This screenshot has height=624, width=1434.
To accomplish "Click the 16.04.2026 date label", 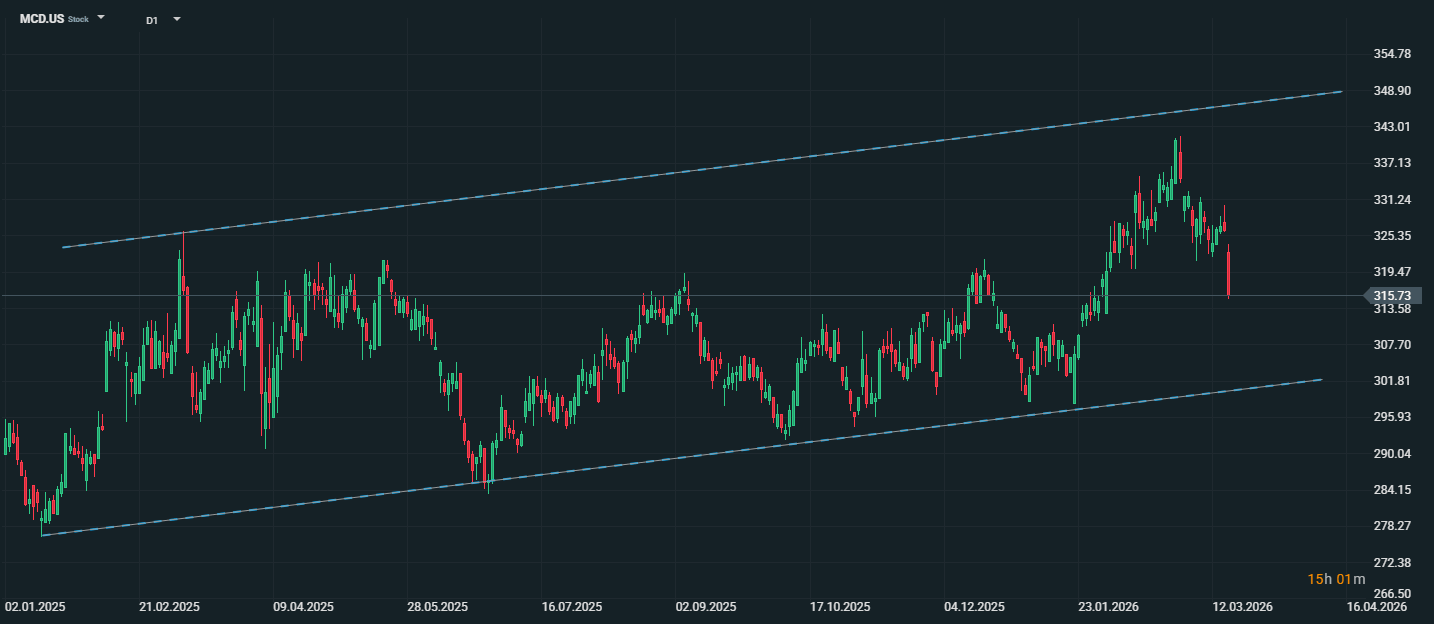I will 1377,607.
